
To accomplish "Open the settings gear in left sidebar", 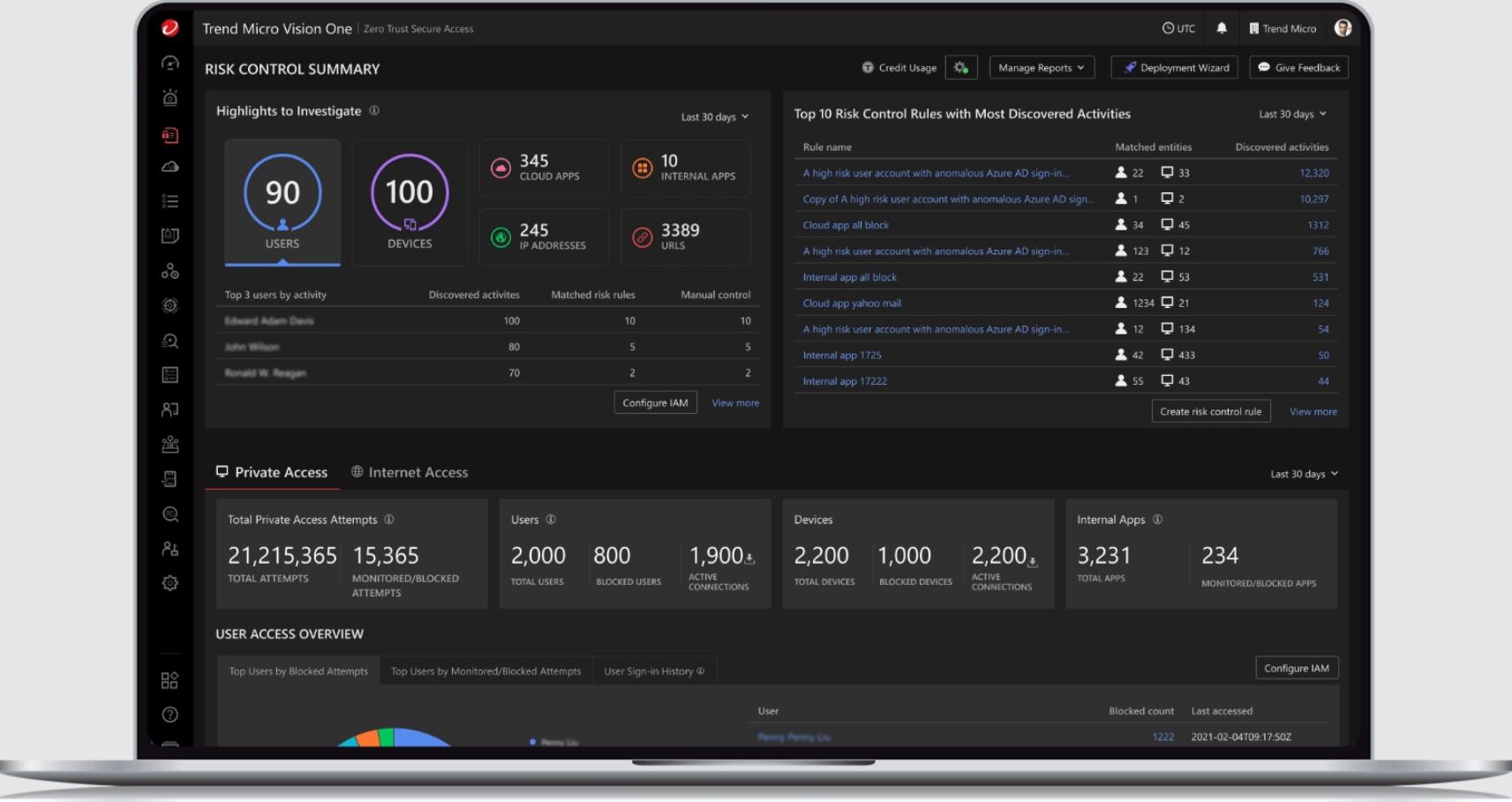I will (x=170, y=583).
